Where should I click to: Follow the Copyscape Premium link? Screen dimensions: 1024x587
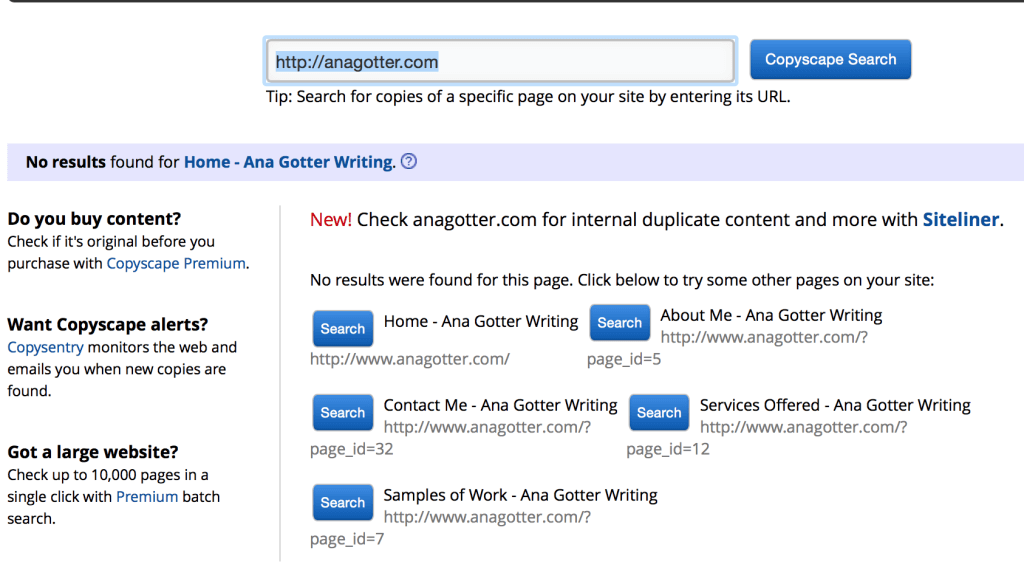pyautogui.click(x=176, y=263)
